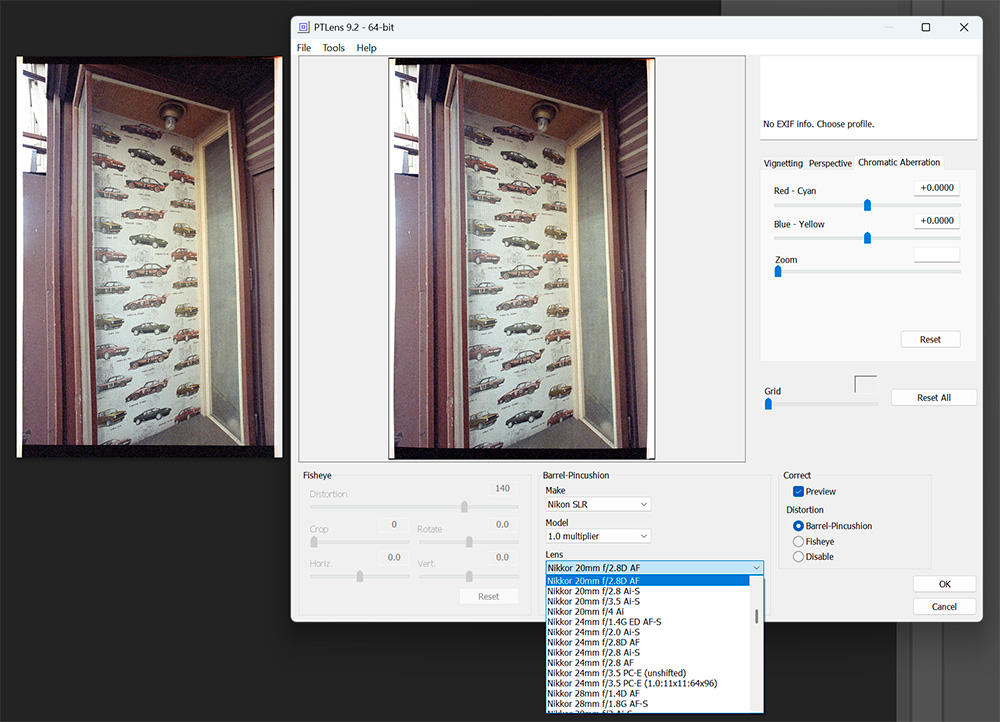Click the empty Zoom value field

tap(937, 255)
